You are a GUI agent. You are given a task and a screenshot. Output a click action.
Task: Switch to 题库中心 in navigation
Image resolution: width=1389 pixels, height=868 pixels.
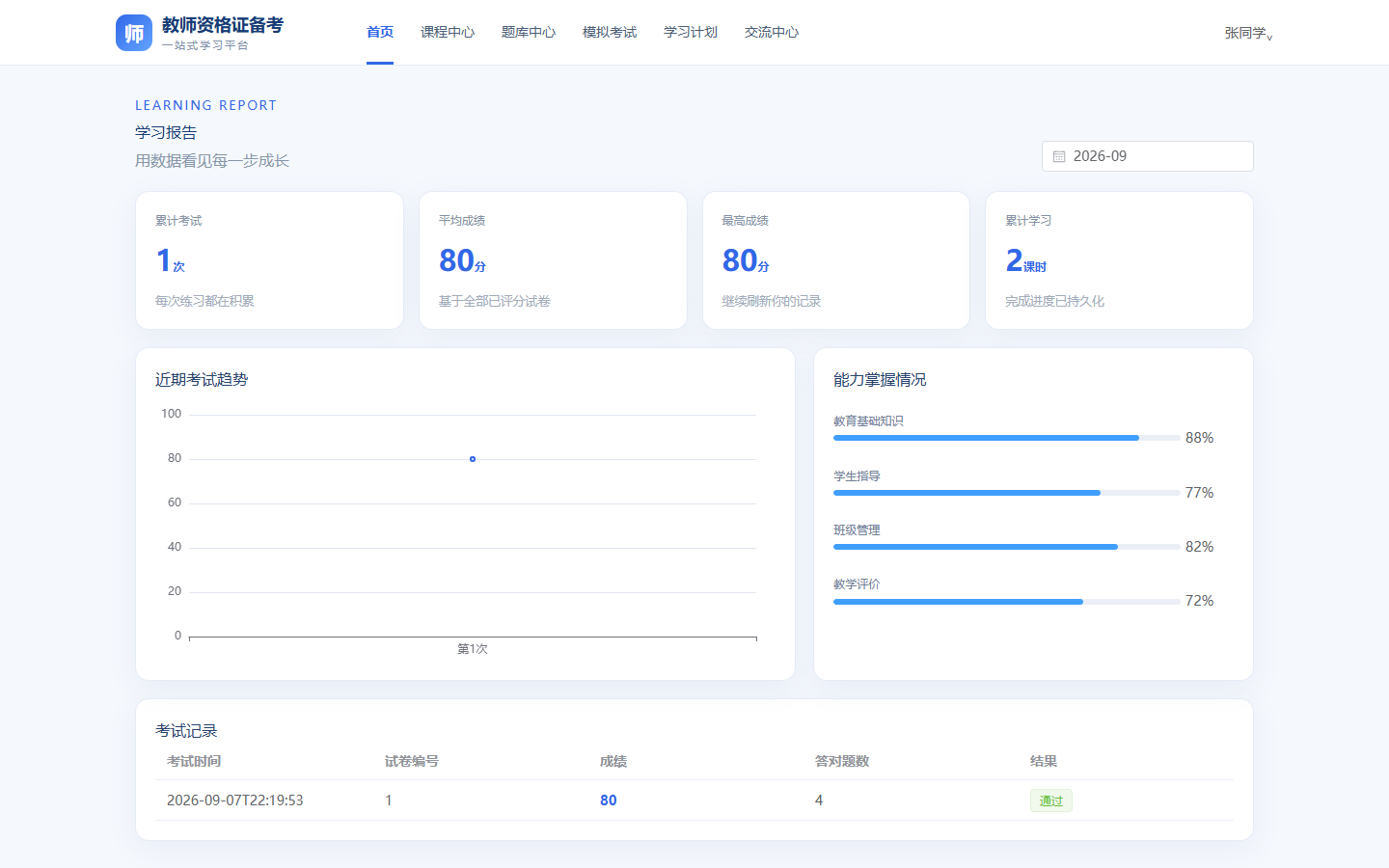(x=529, y=32)
